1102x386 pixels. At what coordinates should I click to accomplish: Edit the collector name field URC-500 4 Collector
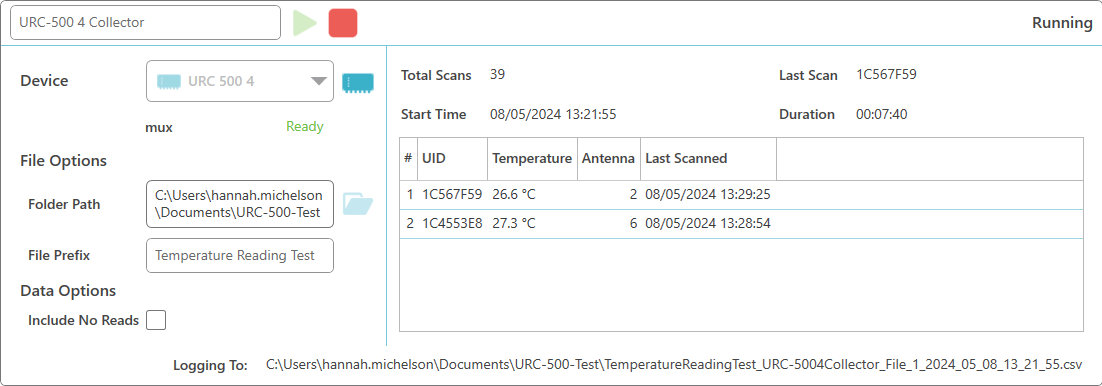tap(145, 23)
